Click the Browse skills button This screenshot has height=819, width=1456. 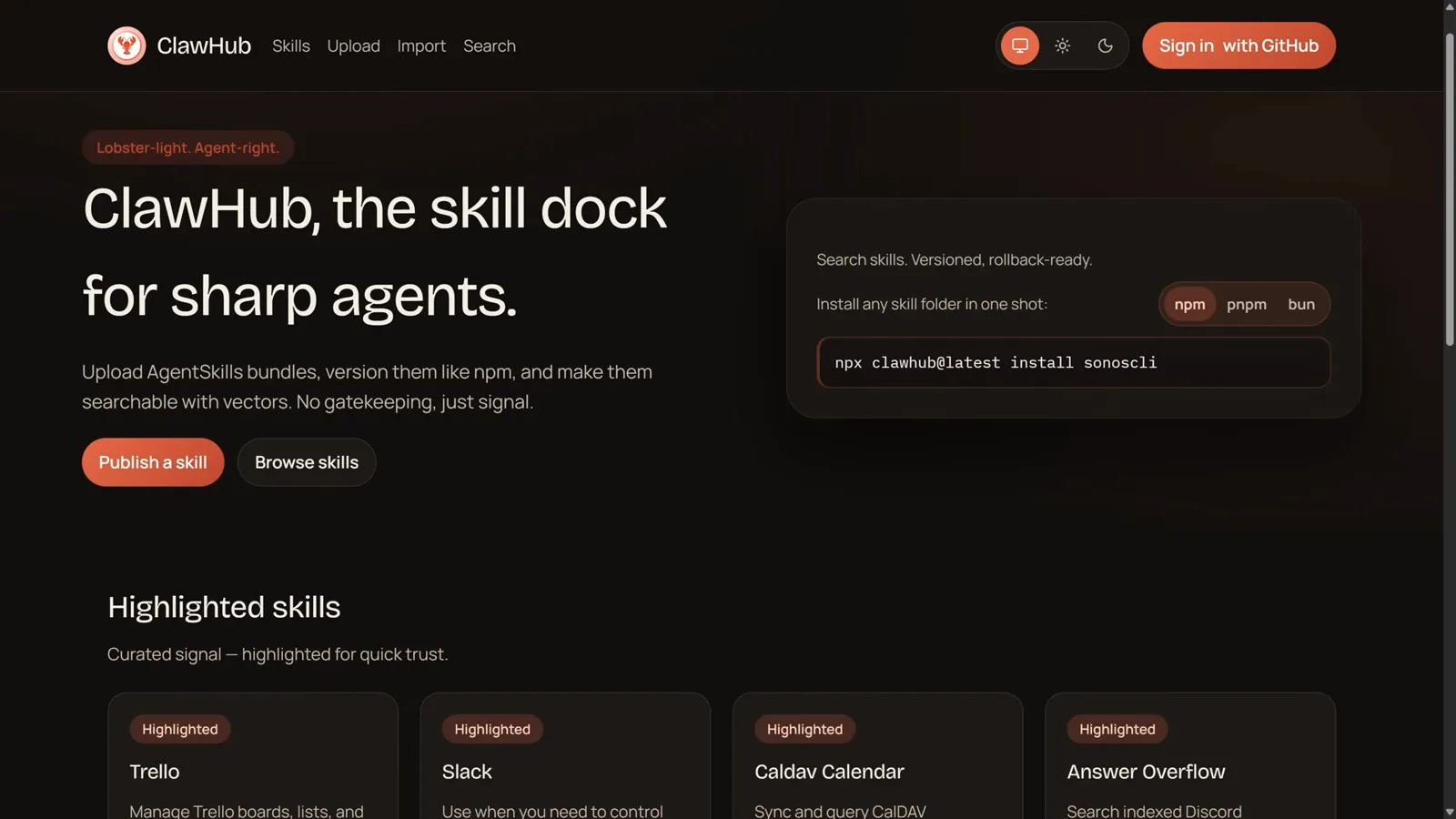coord(307,462)
